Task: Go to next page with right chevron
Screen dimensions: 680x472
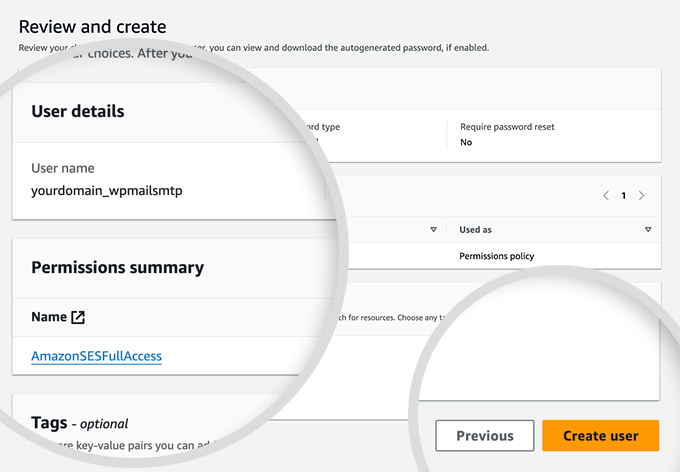Action: pos(641,196)
